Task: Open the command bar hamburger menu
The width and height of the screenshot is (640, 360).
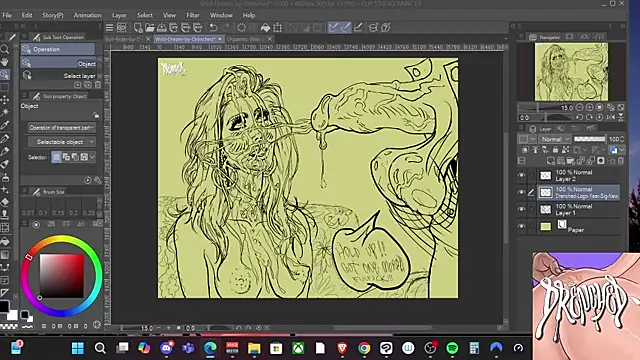Action: click(x=109, y=27)
